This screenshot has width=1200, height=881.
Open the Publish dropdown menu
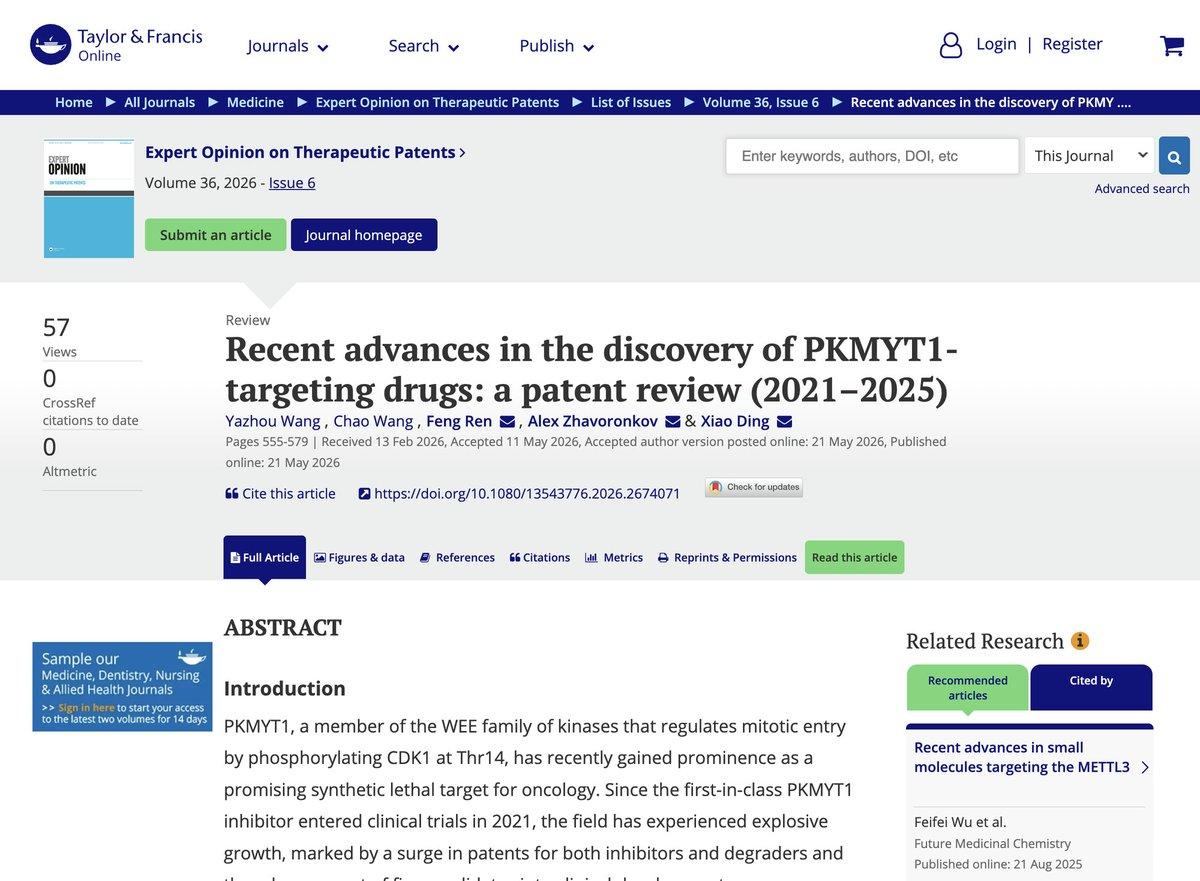click(557, 46)
